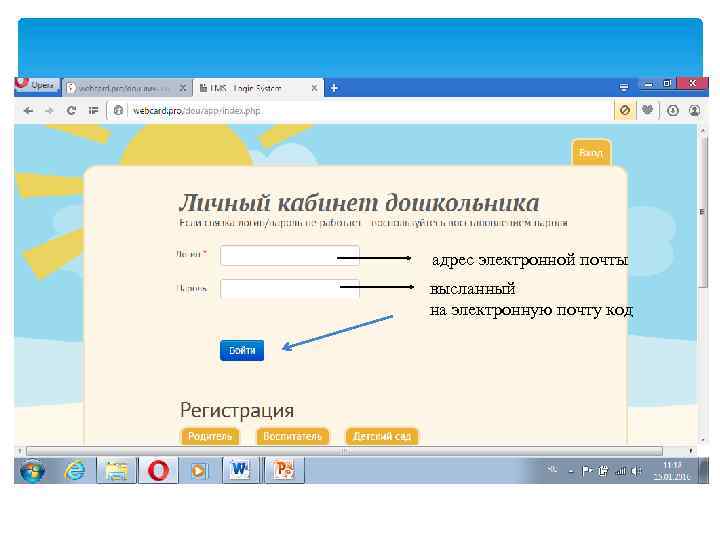720x540 pixels.
Task: Go forward to next page
Action: pyautogui.click(x=50, y=111)
